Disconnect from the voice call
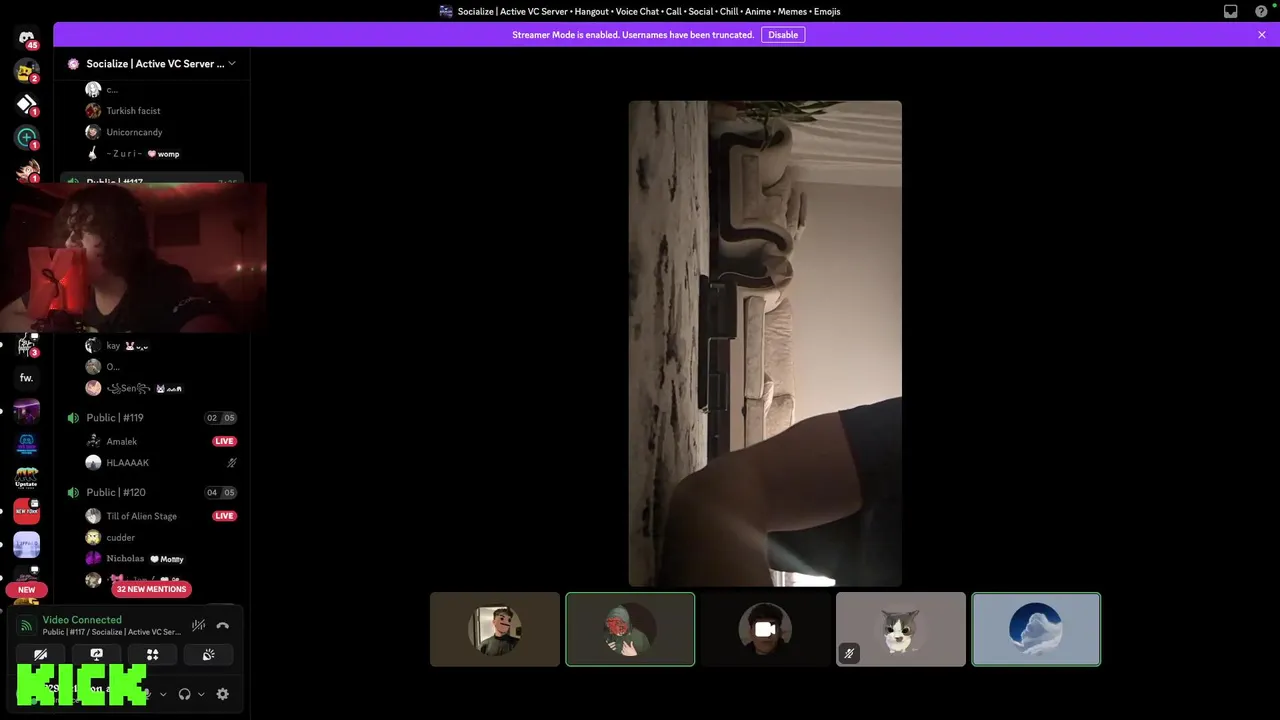1280x720 pixels. 223,626
